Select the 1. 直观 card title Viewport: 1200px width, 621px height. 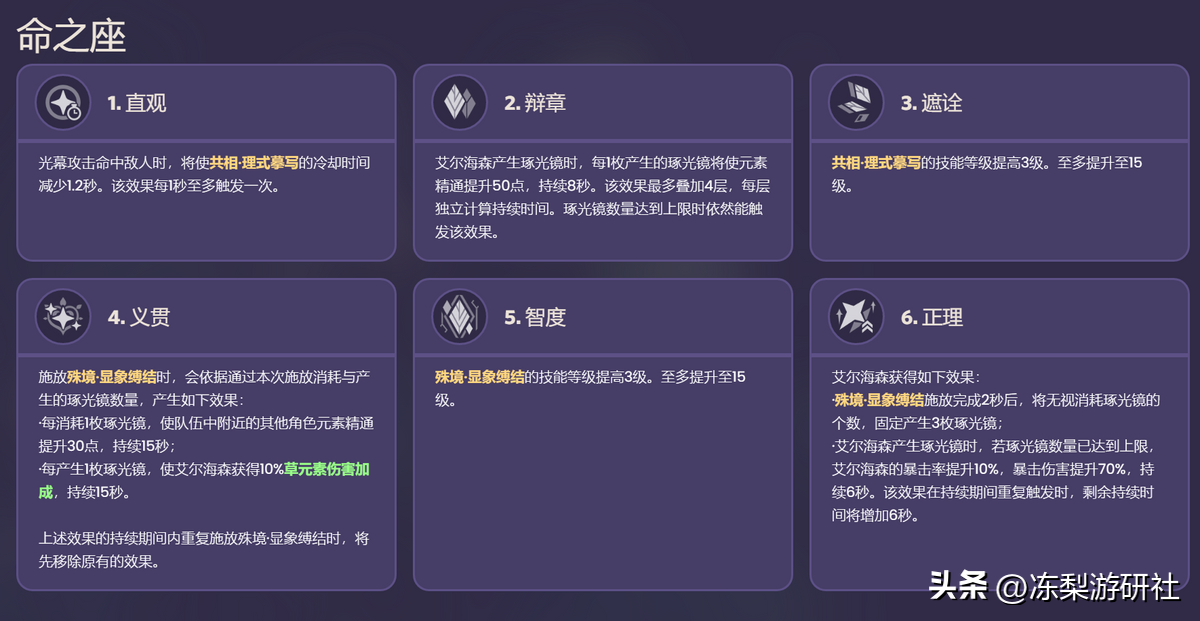(x=137, y=103)
